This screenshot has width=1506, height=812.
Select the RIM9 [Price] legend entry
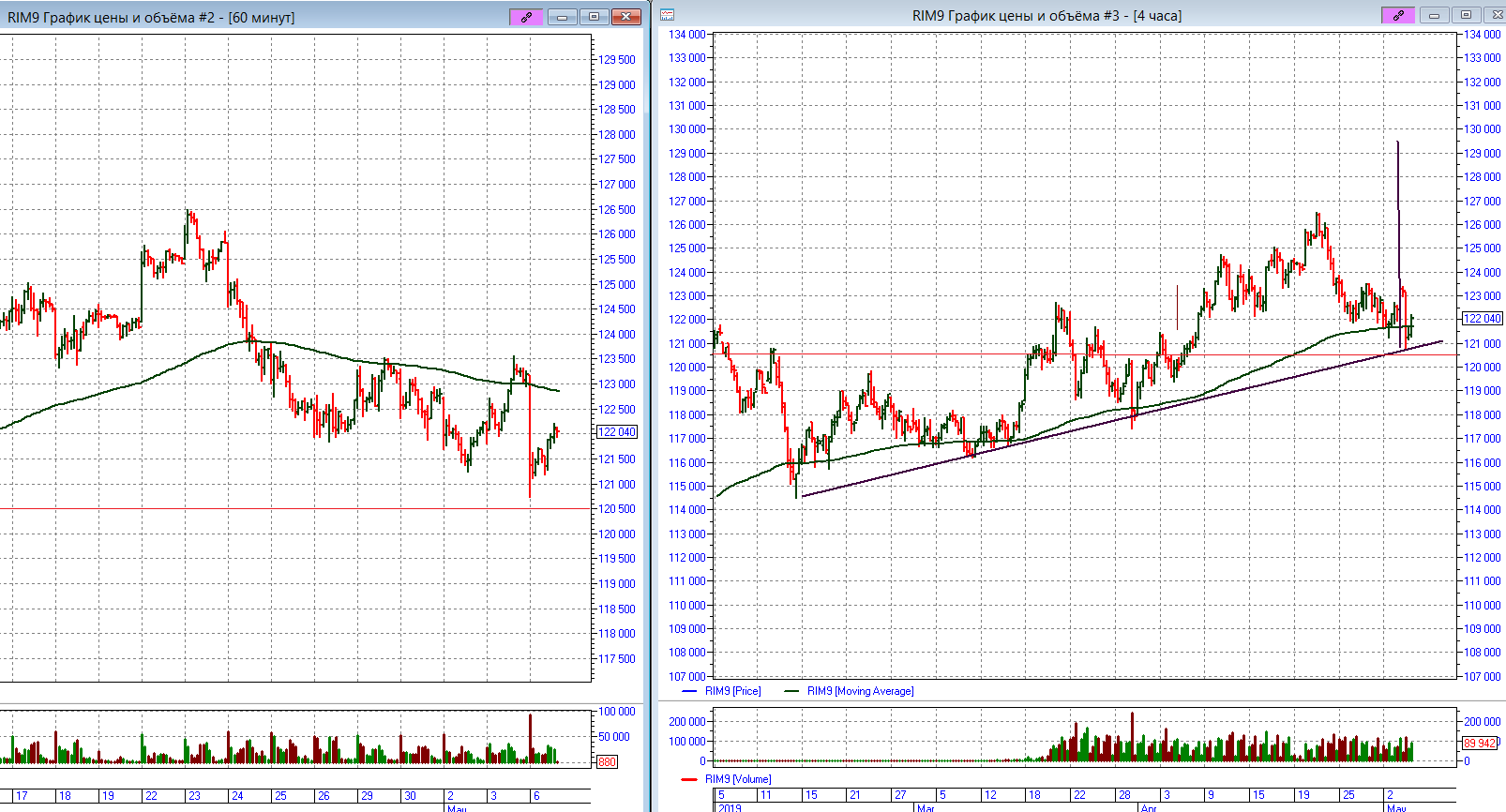pyautogui.click(x=732, y=691)
